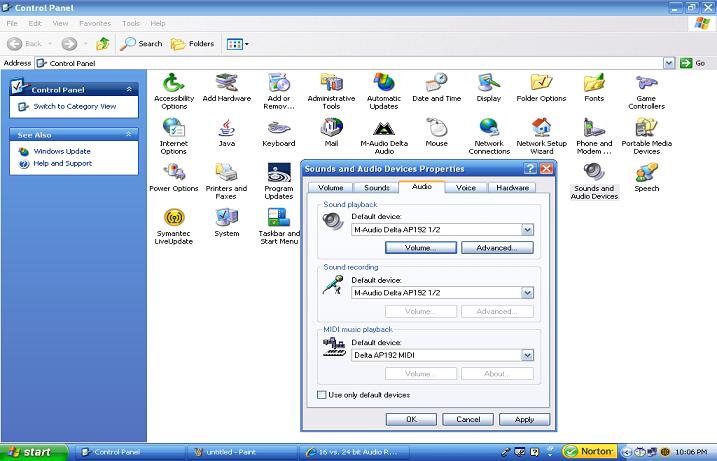Open the Favorites menu
Viewport: 717px width, 461px height.
95,23
